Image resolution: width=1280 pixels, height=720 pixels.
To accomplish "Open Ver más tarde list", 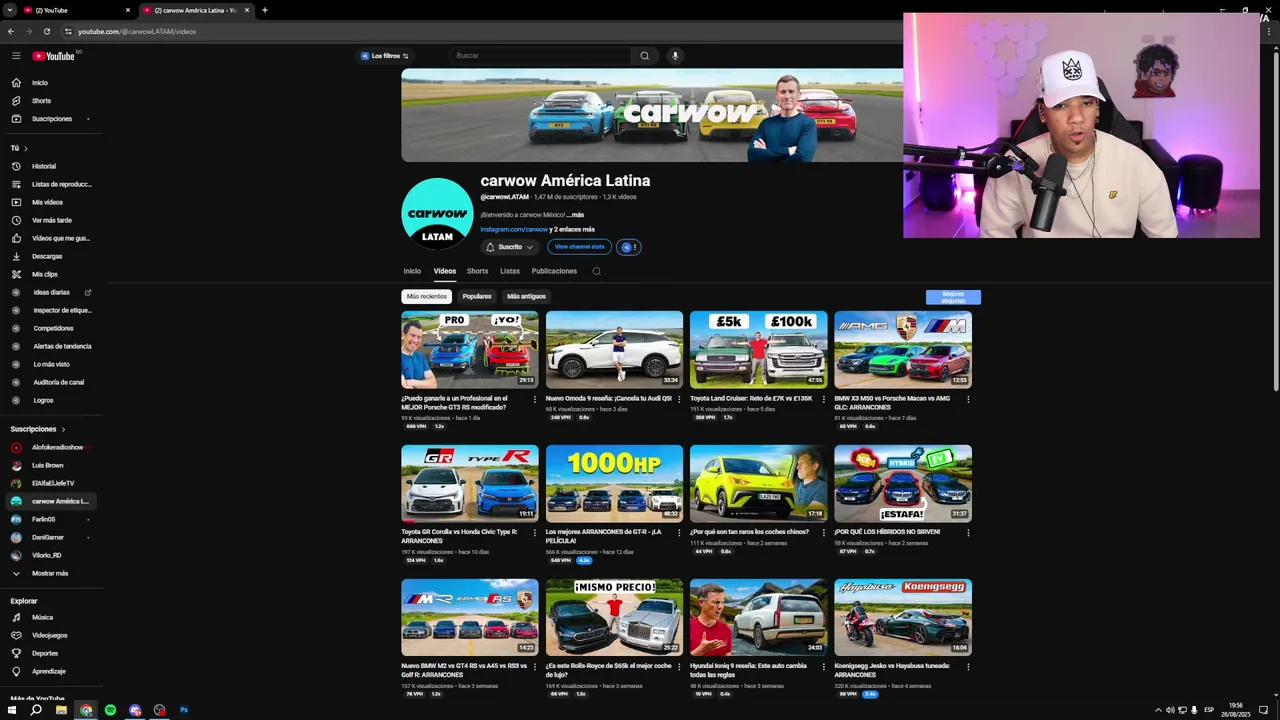I will click(52, 220).
